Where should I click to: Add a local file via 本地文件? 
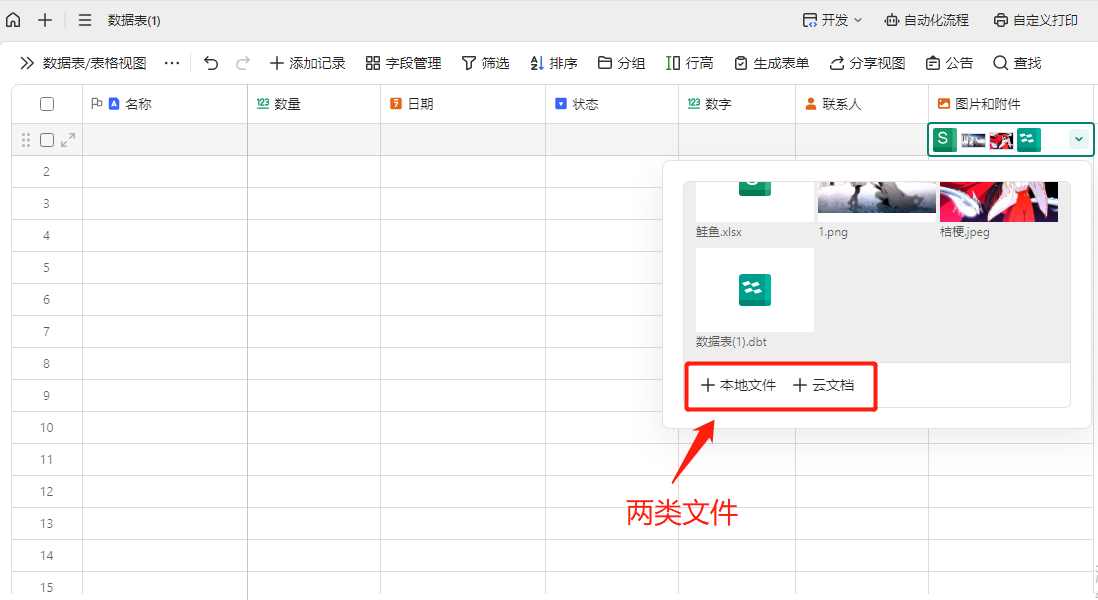click(738, 385)
